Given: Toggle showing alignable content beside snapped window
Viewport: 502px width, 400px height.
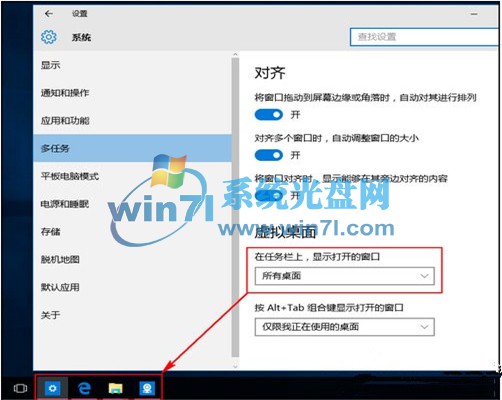Looking at the screenshot, I should click(269, 195).
